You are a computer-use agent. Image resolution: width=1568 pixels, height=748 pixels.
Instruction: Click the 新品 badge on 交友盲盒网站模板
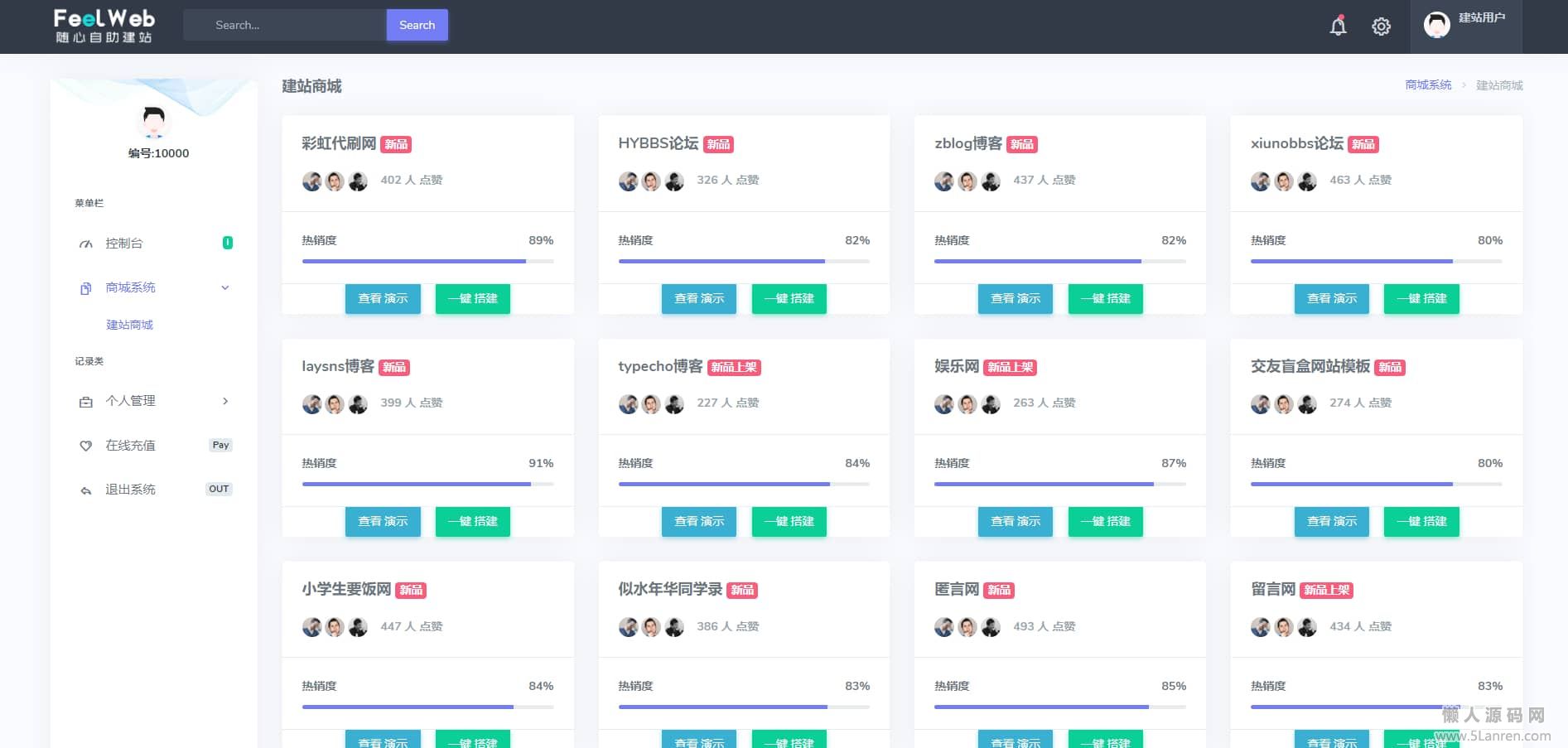pos(1390,367)
